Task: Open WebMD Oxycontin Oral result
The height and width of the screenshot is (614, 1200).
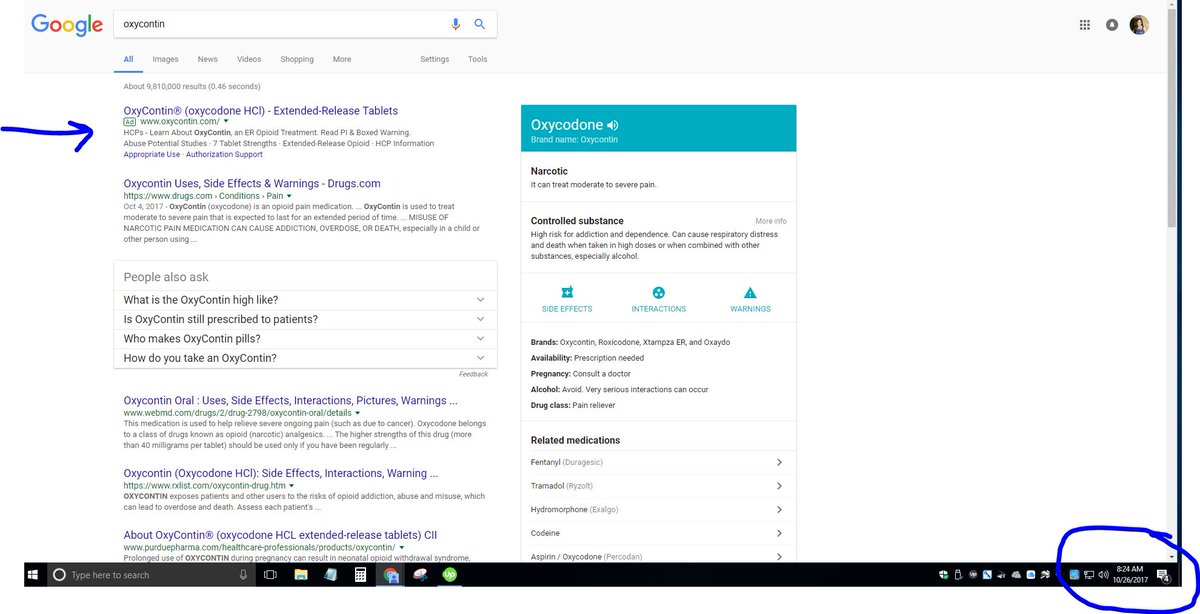Action: click(x=291, y=401)
